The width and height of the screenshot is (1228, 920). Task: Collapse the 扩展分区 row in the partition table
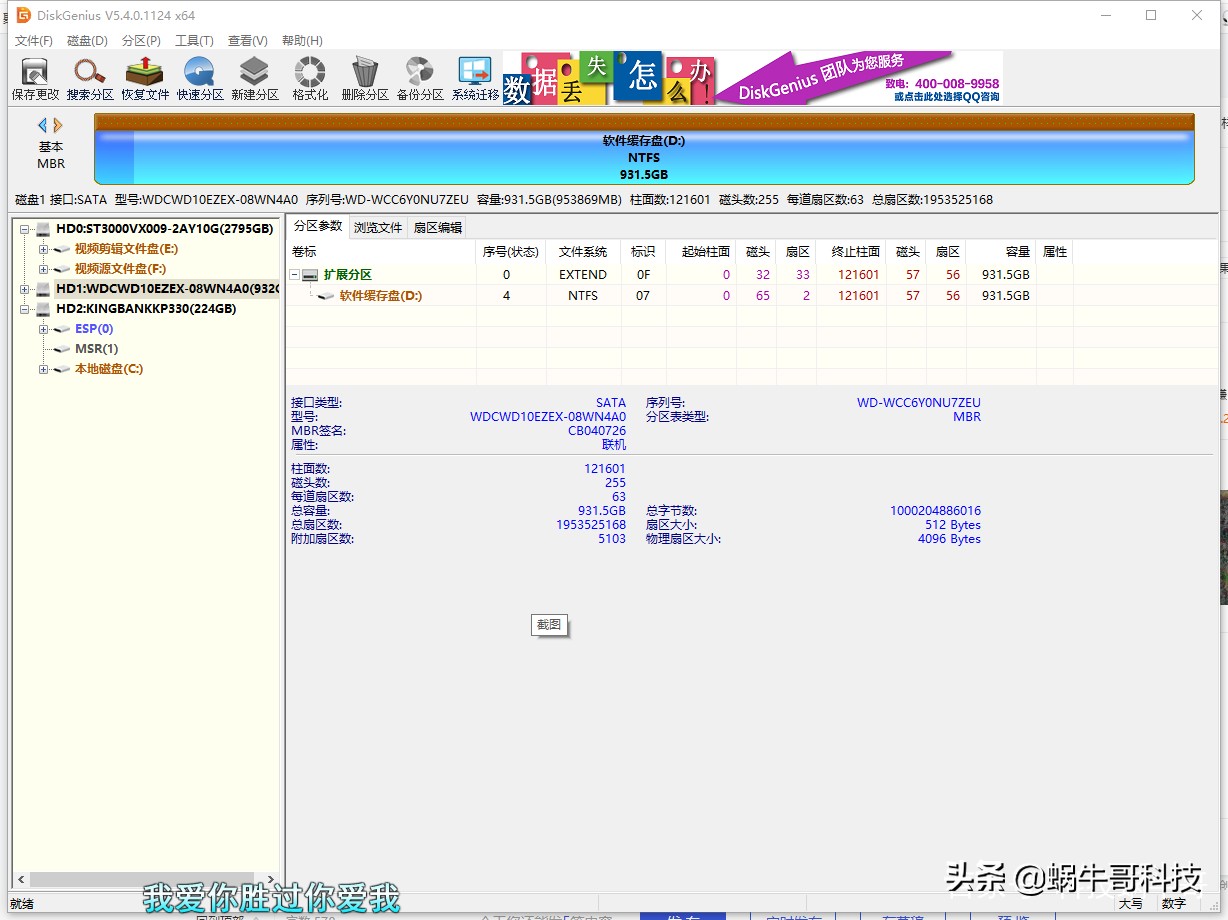click(x=295, y=274)
